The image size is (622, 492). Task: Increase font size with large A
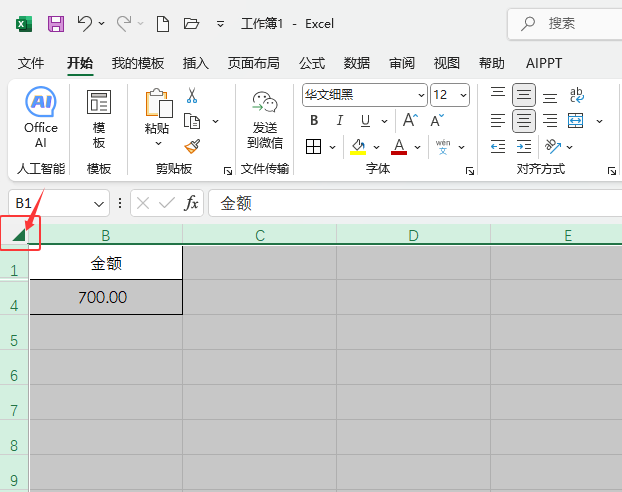pyautogui.click(x=410, y=120)
